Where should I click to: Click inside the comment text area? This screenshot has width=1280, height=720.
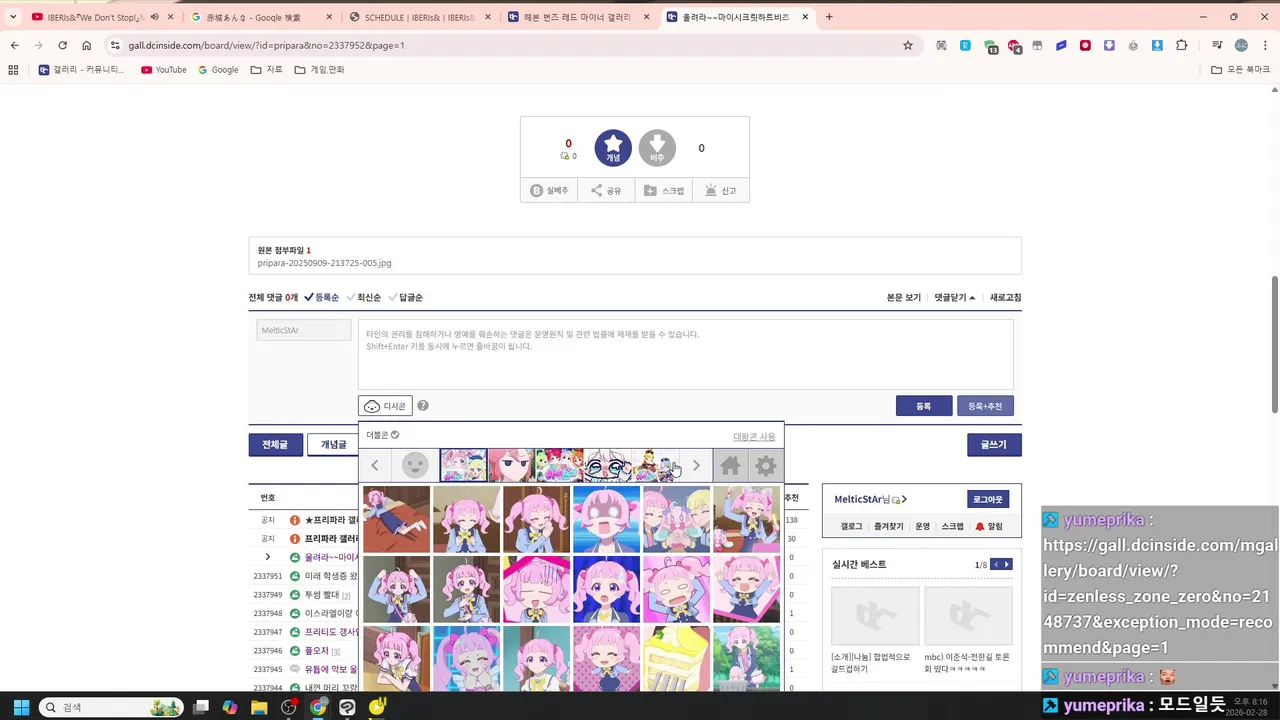click(686, 354)
